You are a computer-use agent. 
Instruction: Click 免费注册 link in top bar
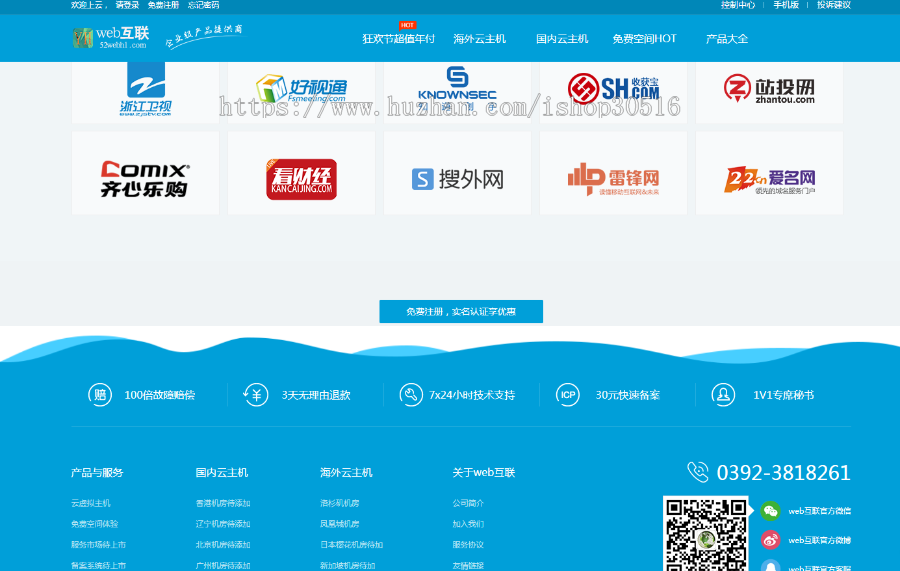[163, 5]
